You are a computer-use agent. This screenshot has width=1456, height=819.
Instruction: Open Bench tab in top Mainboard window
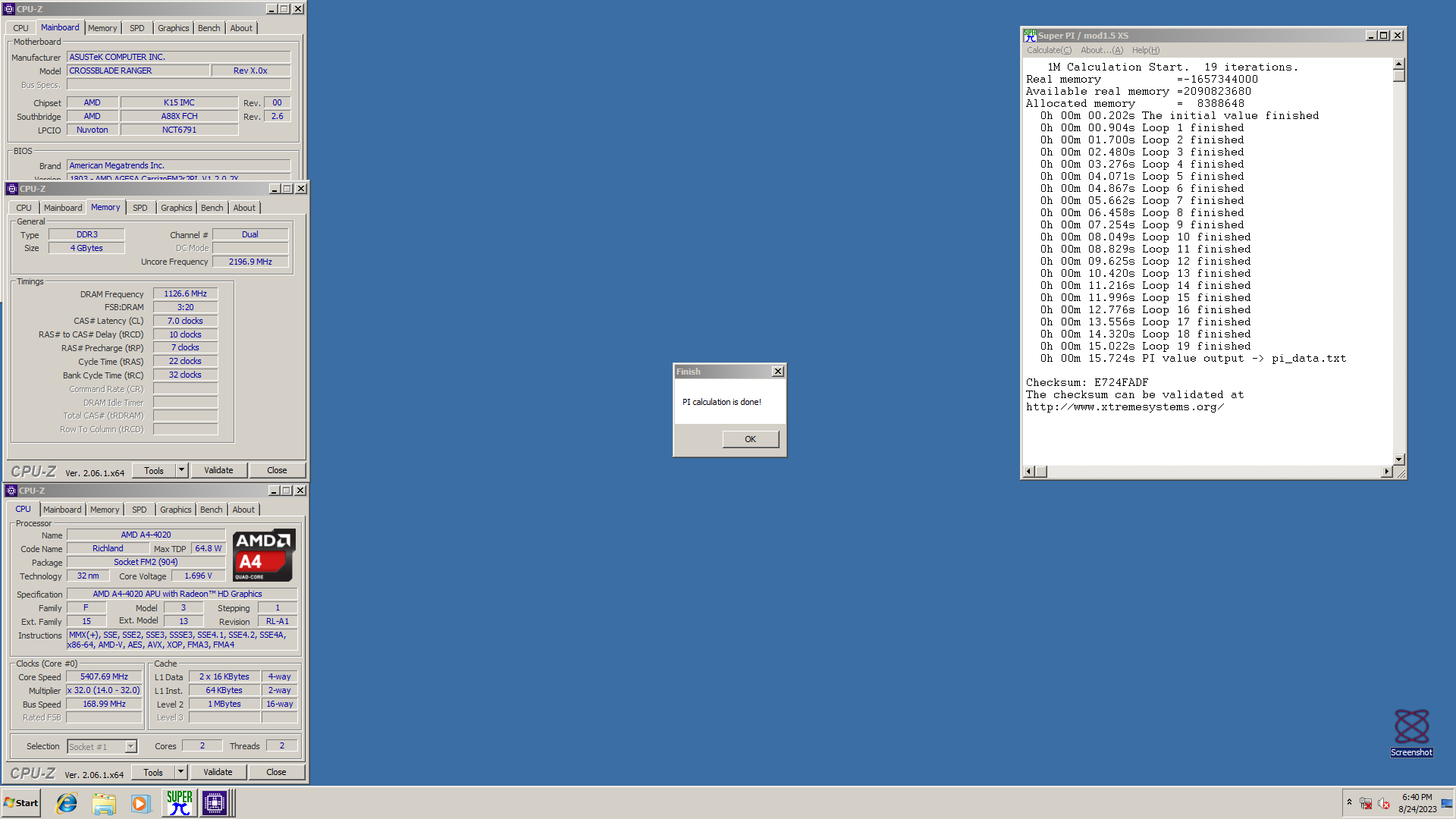tap(209, 28)
